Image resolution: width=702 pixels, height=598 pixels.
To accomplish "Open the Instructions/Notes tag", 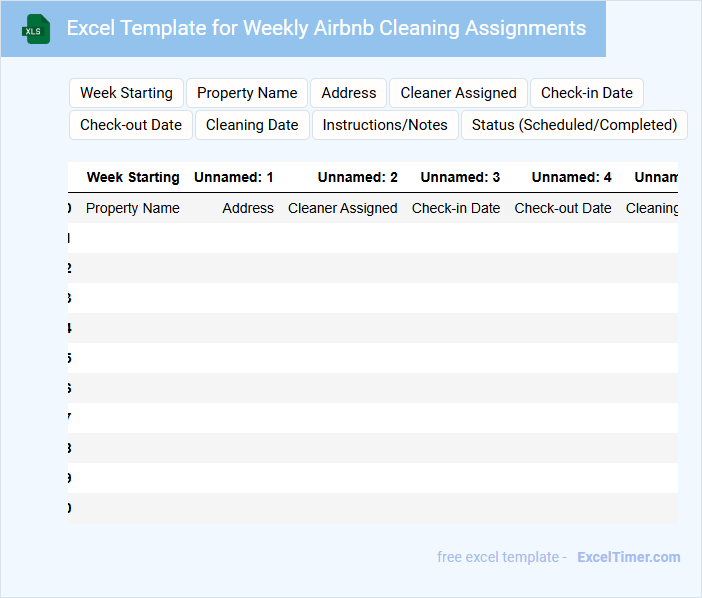I will (385, 125).
